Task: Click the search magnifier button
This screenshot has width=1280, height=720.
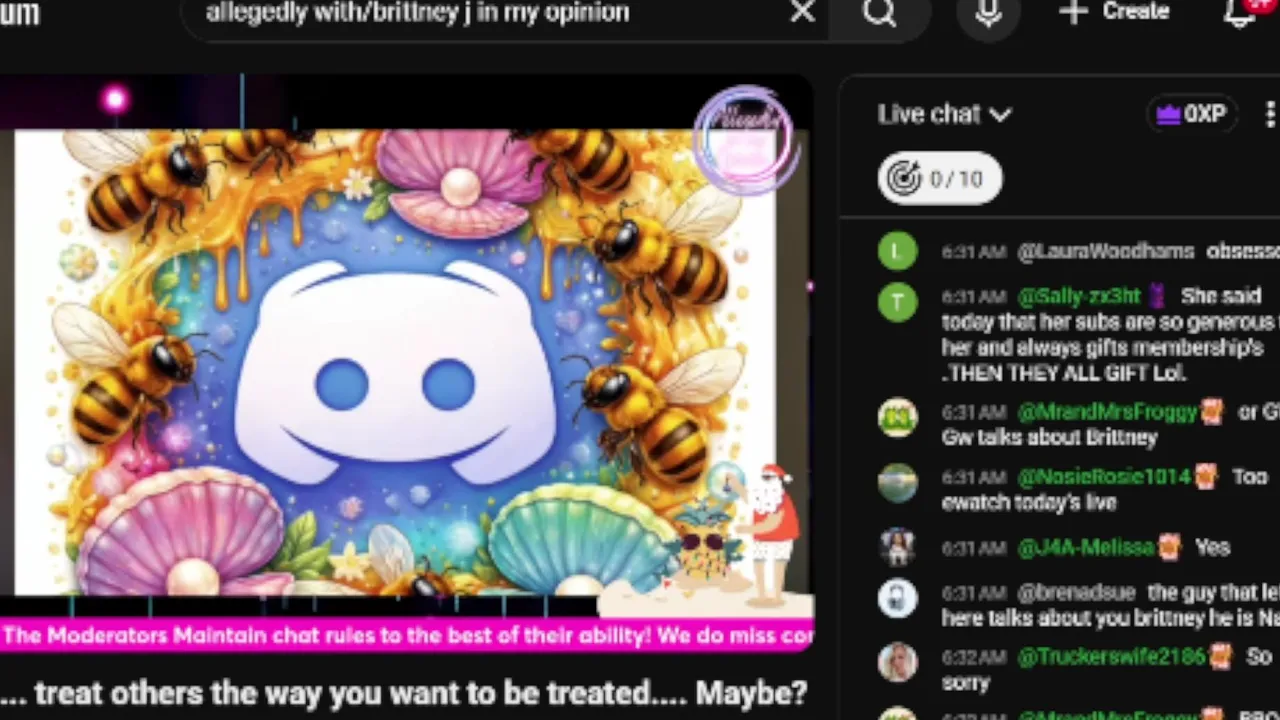Action: tap(879, 13)
